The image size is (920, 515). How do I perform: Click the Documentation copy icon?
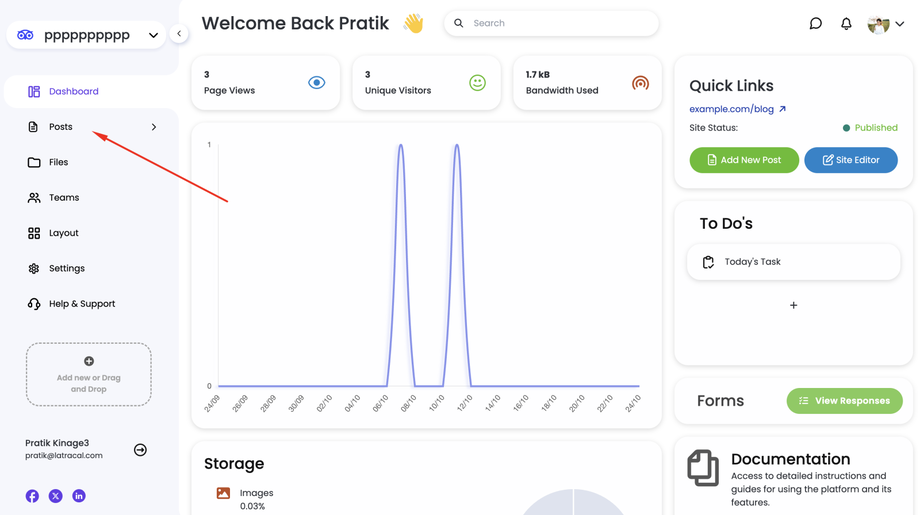pos(703,468)
